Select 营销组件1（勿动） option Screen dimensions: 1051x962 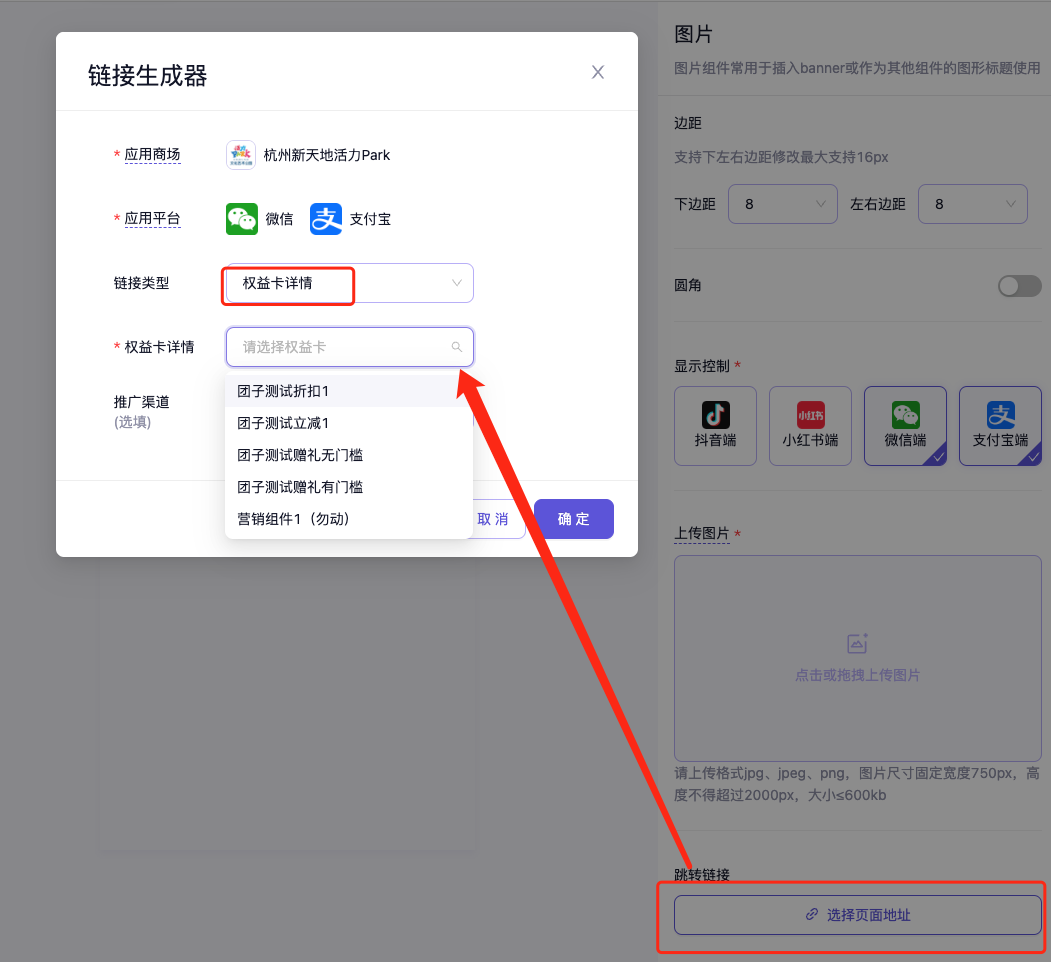click(x=293, y=519)
